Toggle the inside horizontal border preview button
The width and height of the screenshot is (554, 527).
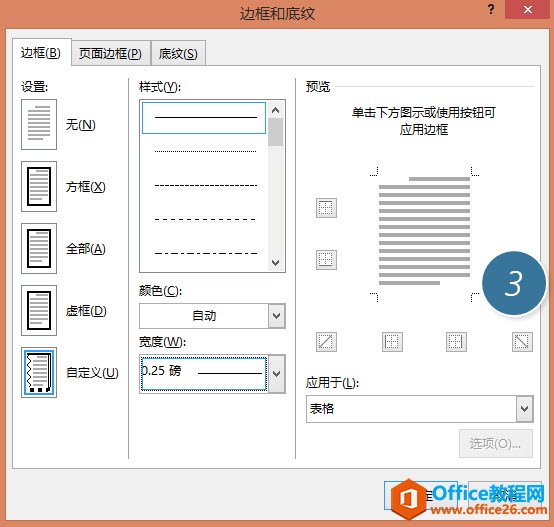click(326, 260)
